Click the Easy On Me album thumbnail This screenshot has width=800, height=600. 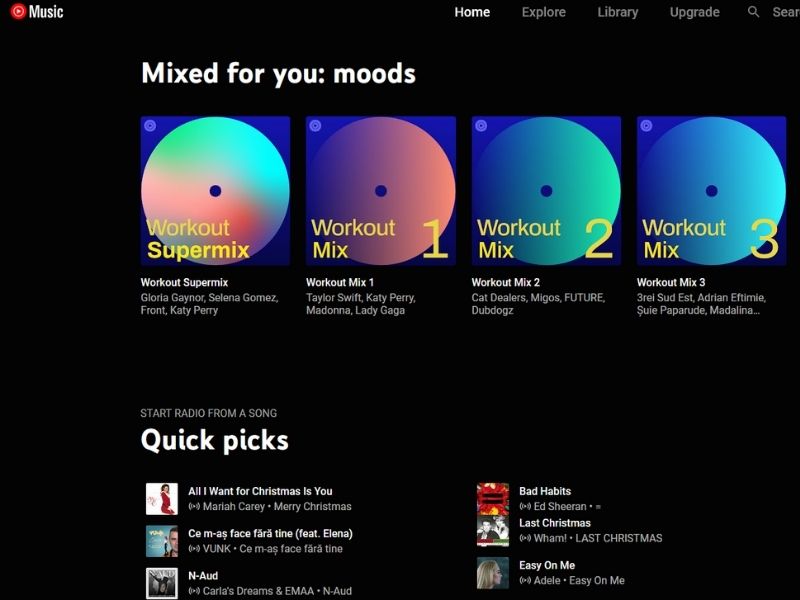pyautogui.click(x=492, y=573)
